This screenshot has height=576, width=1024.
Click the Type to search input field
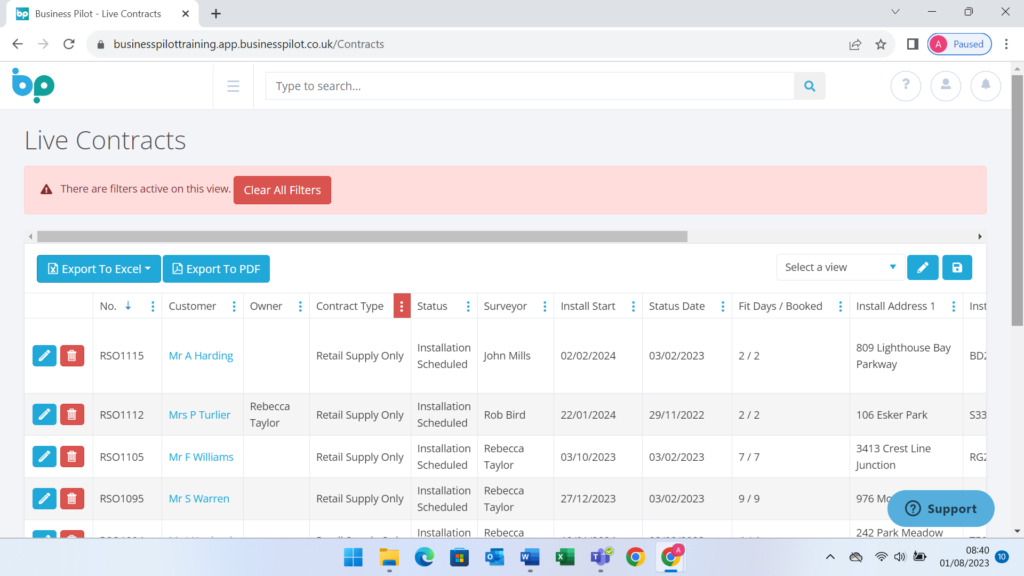(x=530, y=86)
